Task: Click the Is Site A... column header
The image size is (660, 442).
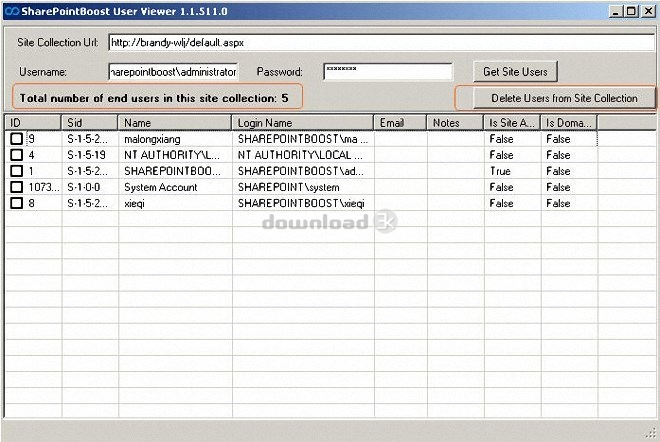Action: (x=512, y=122)
